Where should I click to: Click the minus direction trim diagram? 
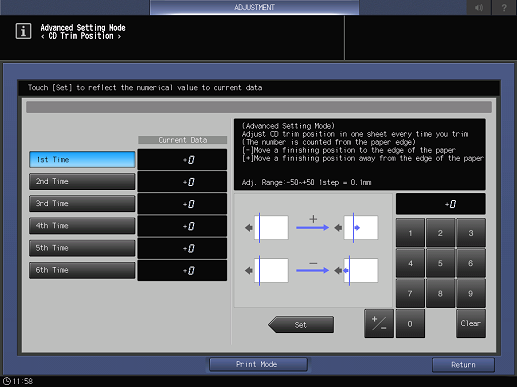click(313, 270)
